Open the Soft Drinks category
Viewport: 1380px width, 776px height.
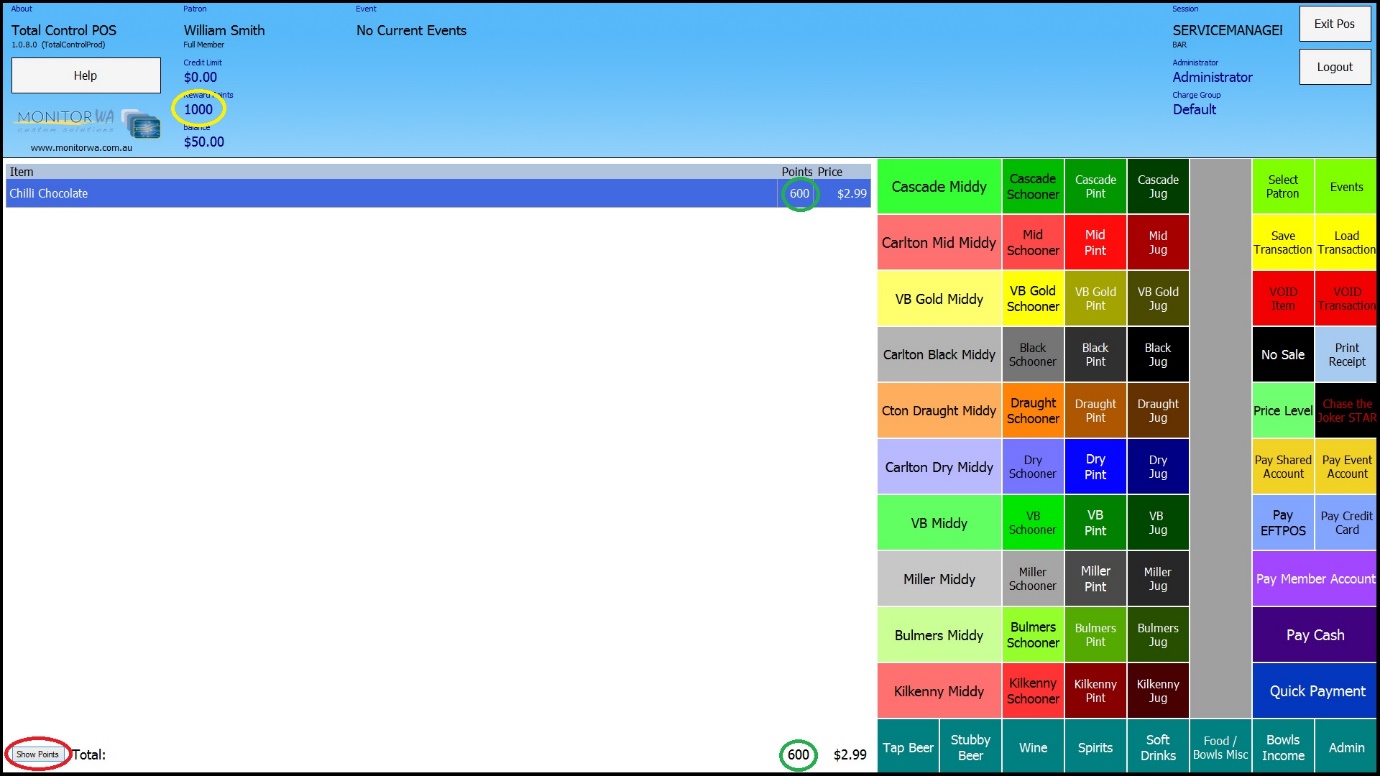1158,746
